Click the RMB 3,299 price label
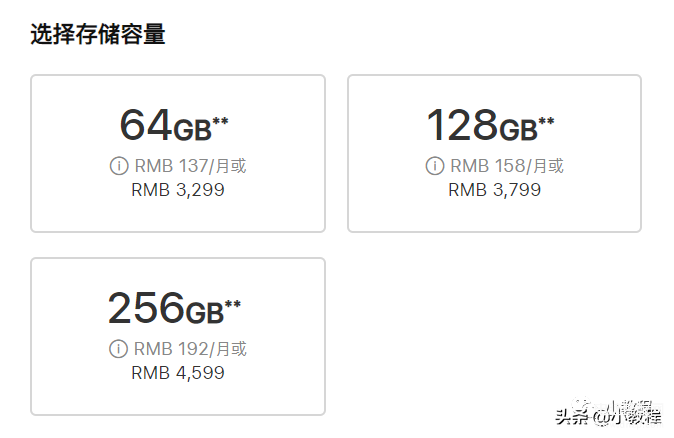The width and height of the screenshot is (674, 438). click(178, 190)
